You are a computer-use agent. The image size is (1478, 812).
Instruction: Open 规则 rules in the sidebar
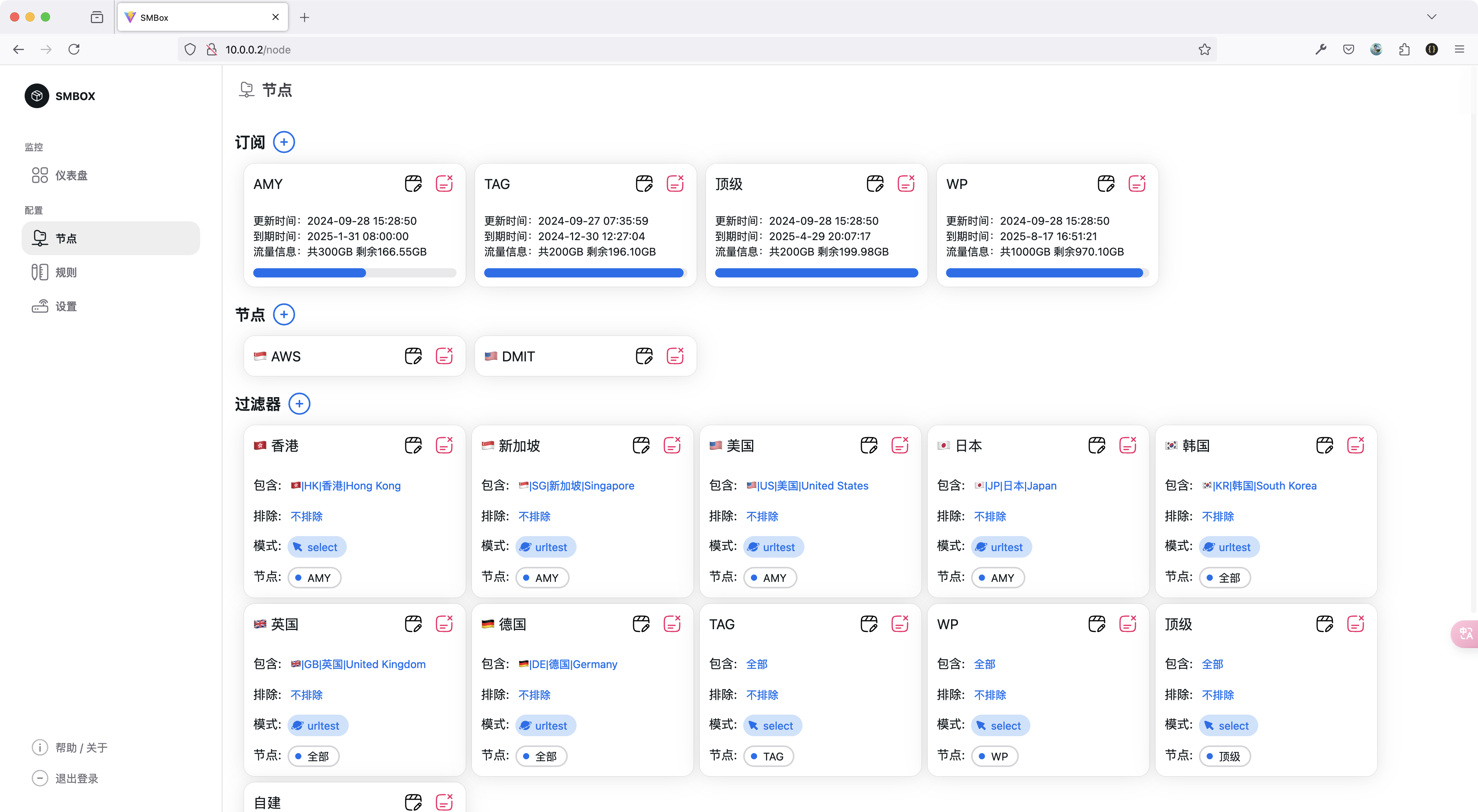(111, 272)
